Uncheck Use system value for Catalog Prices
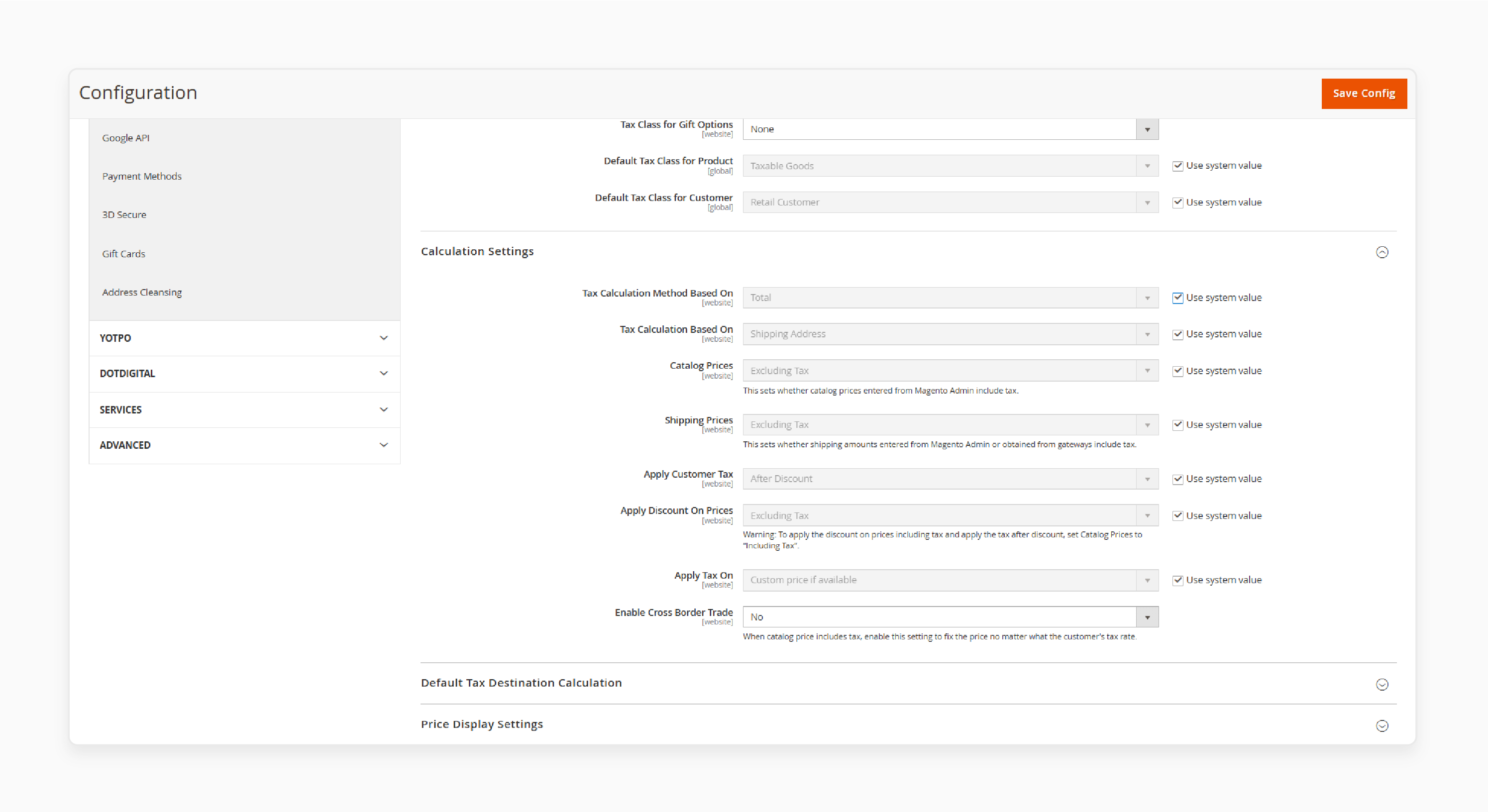The height and width of the screenshot is (812, 1488). 1177,371
